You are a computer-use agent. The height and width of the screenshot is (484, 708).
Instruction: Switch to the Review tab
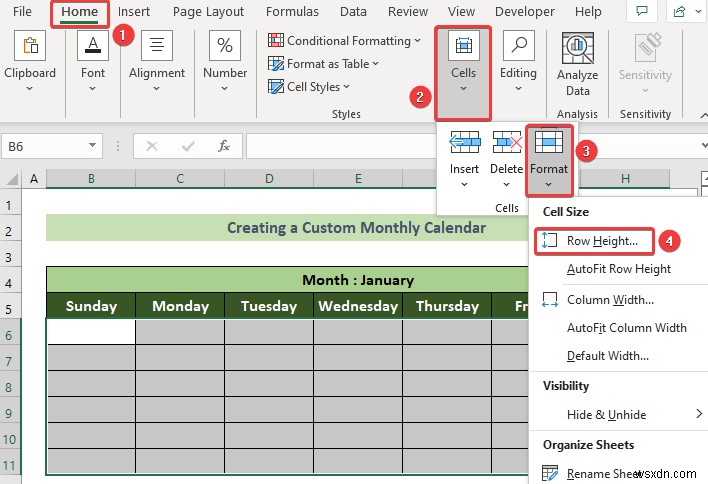(408, 11)
